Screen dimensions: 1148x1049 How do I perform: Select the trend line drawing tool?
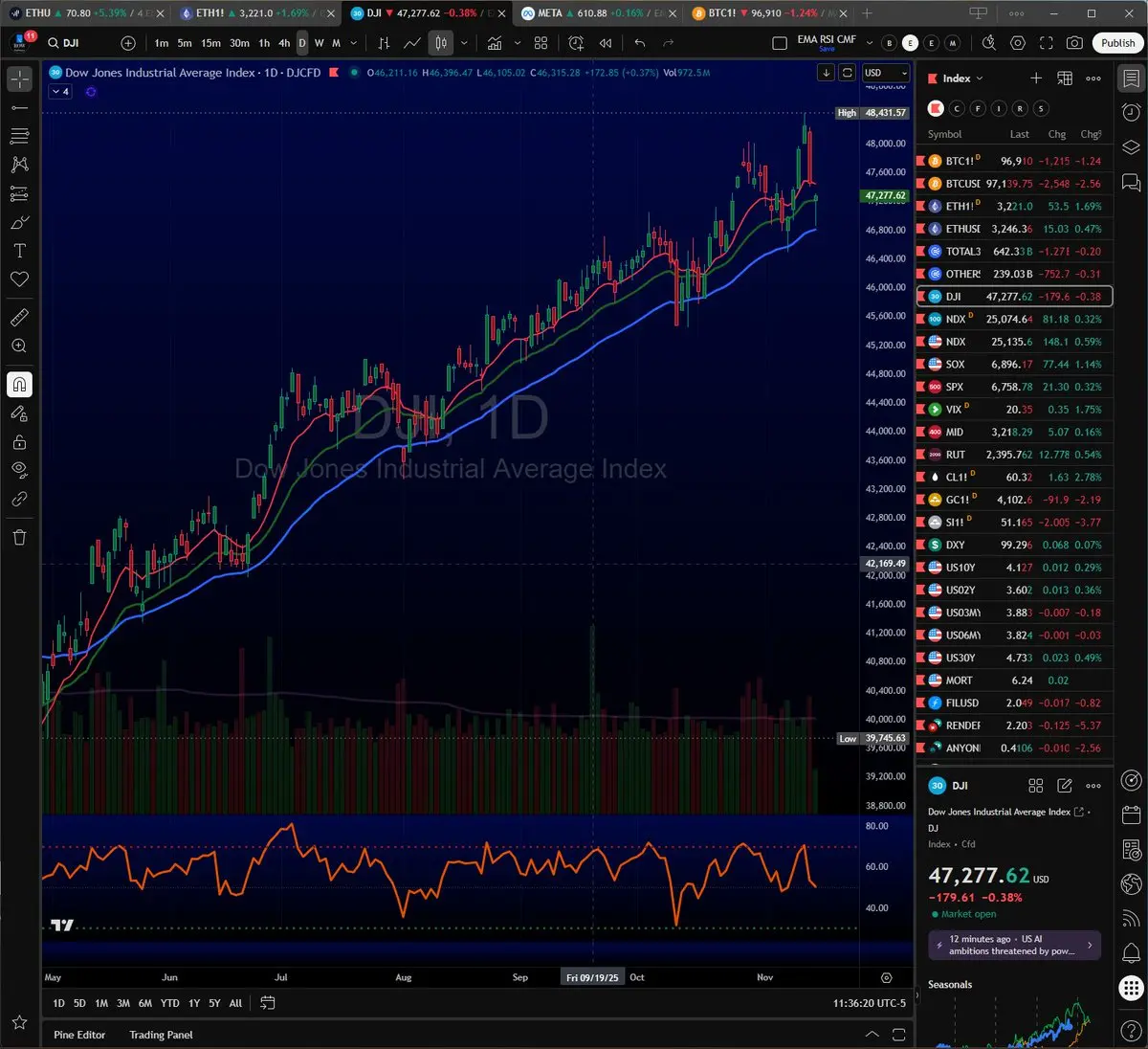click(19, 107)
